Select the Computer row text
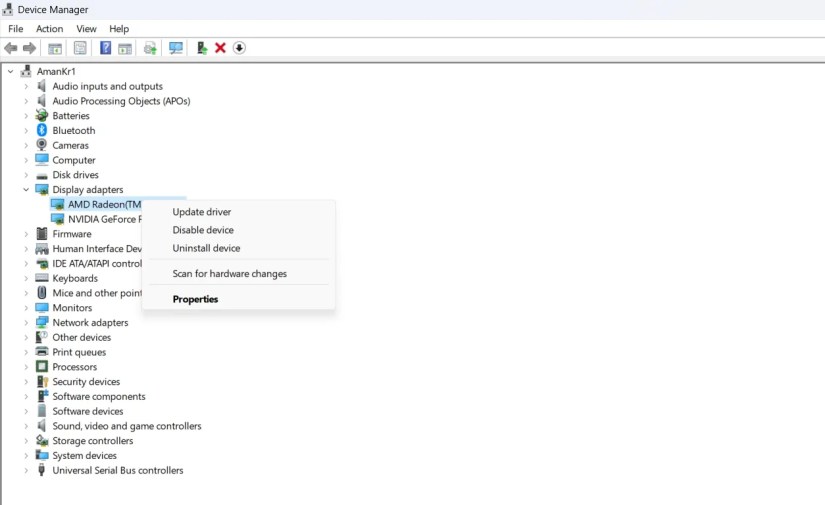The width and height of the screenshot is (825, 505). (74, 160)
